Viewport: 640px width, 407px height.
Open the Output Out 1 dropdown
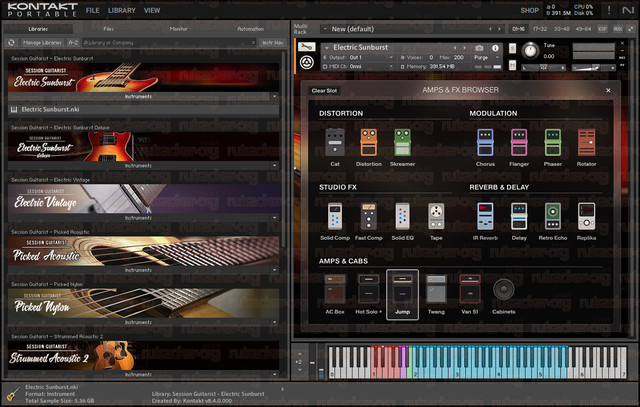pyautogui.click(x=359, y=58)
